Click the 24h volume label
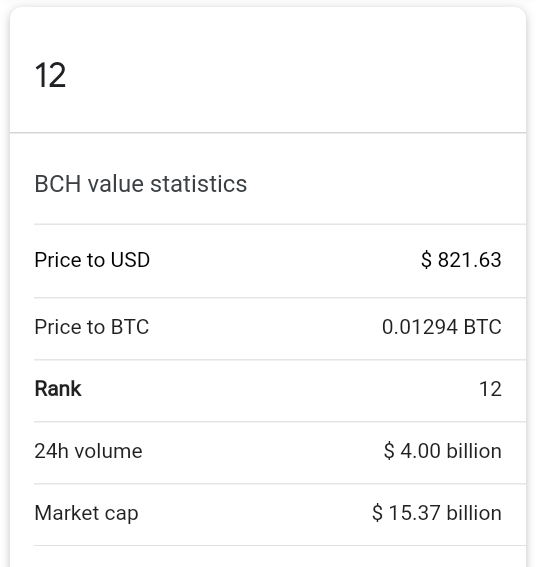 pyautogui.click(x=88, y=451)
